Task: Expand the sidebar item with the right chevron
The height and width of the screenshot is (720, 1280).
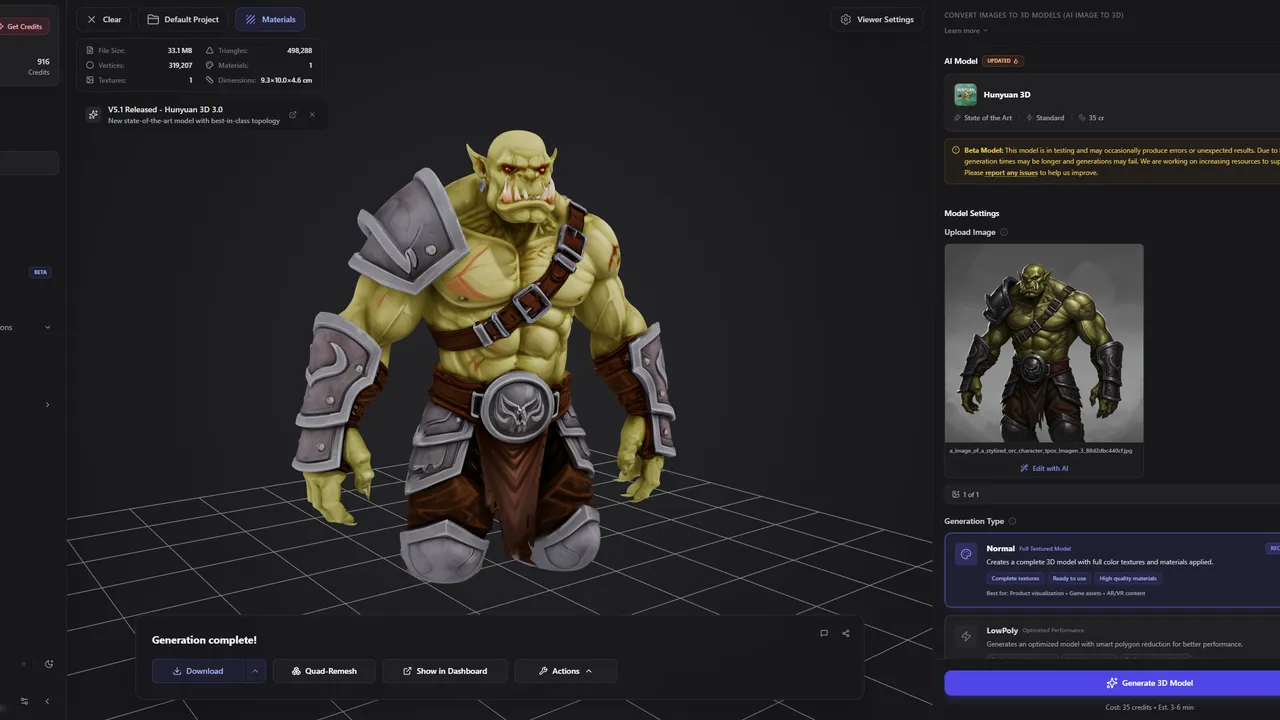Action: (47, 405)
